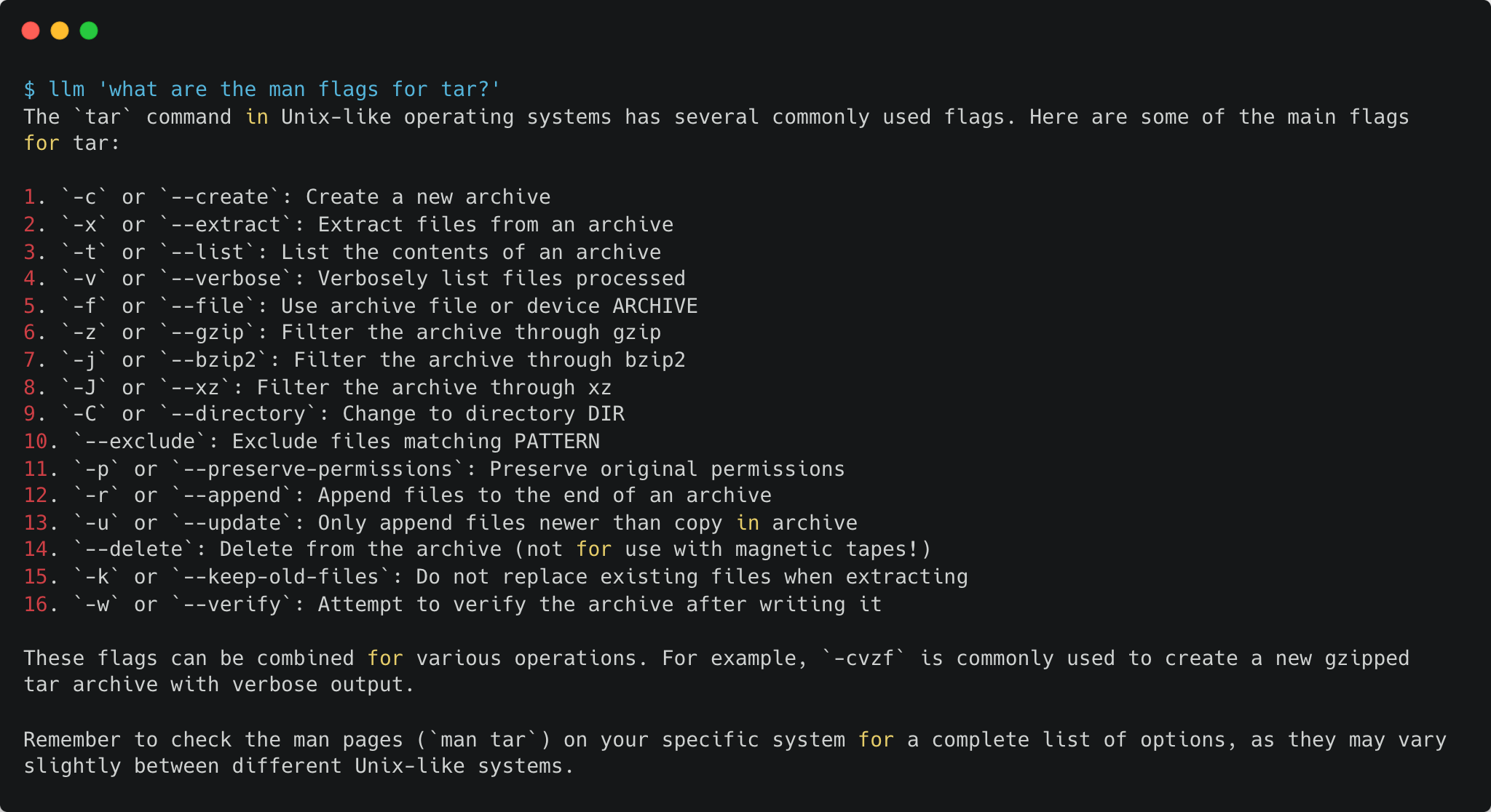
Task: Click the `--file` flag entry
Action: coord(360,306)
